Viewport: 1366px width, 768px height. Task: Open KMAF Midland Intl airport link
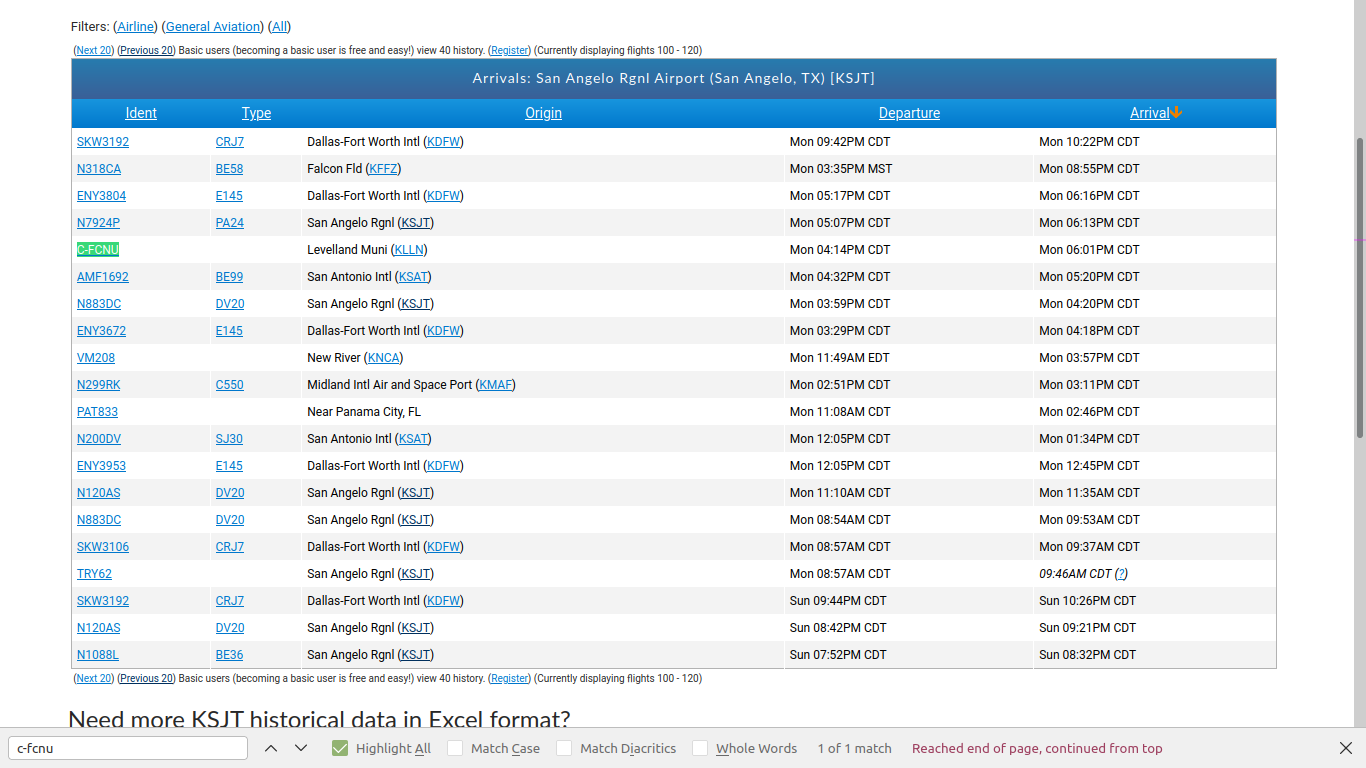[x=495, y=385]
